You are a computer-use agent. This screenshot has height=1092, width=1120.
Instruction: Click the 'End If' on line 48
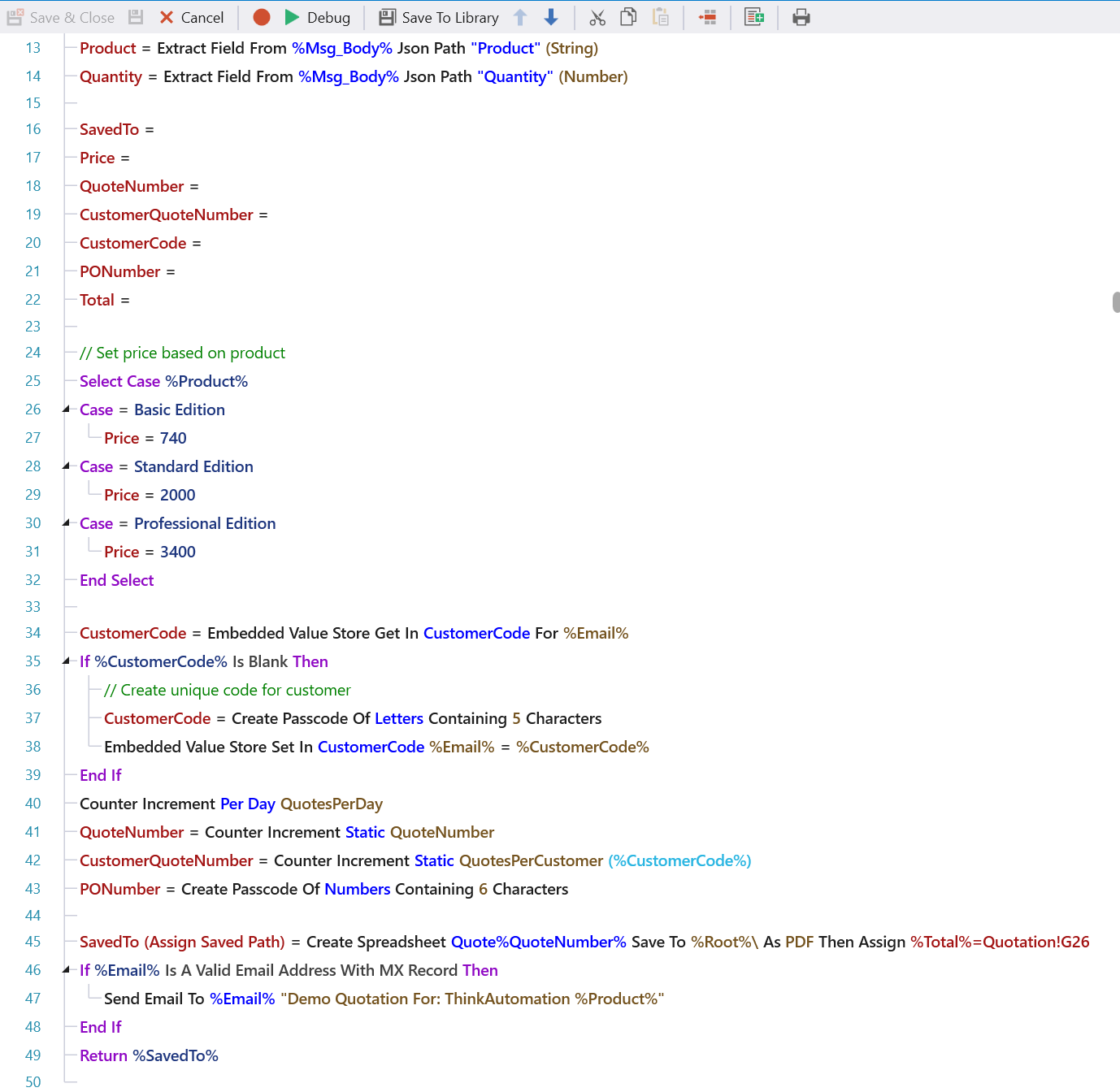coord(101,1027)
